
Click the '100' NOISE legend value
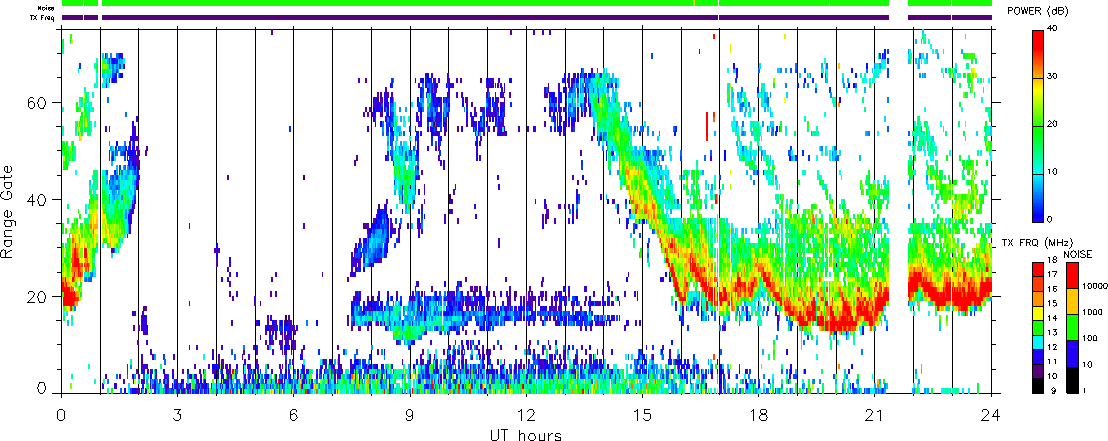[x=1090, y=339]
